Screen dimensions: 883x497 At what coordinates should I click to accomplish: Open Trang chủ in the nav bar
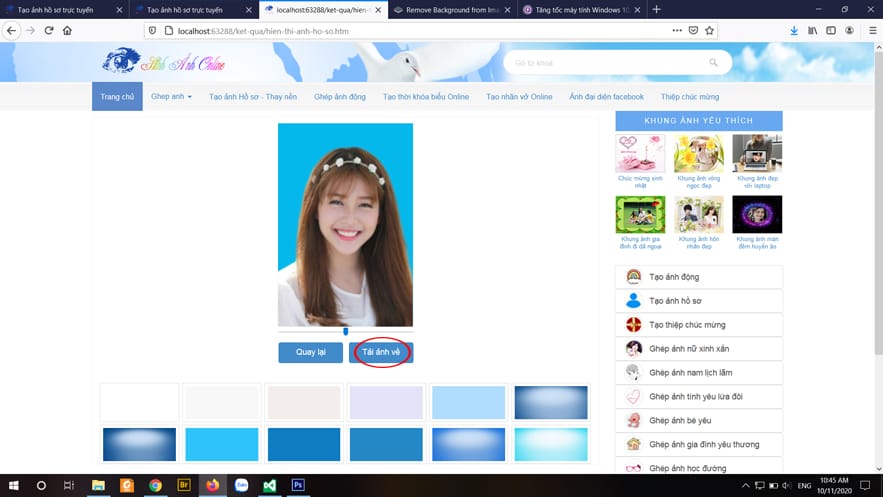coord(117,96)
